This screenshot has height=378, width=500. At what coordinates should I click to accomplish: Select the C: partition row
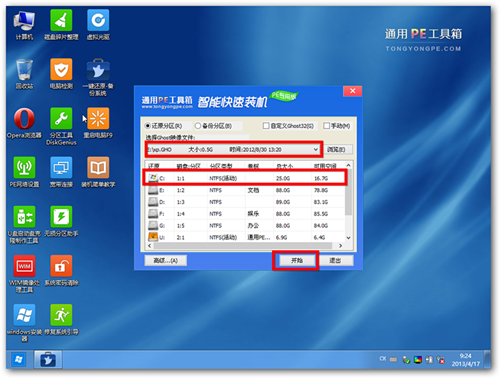[245, 178]
